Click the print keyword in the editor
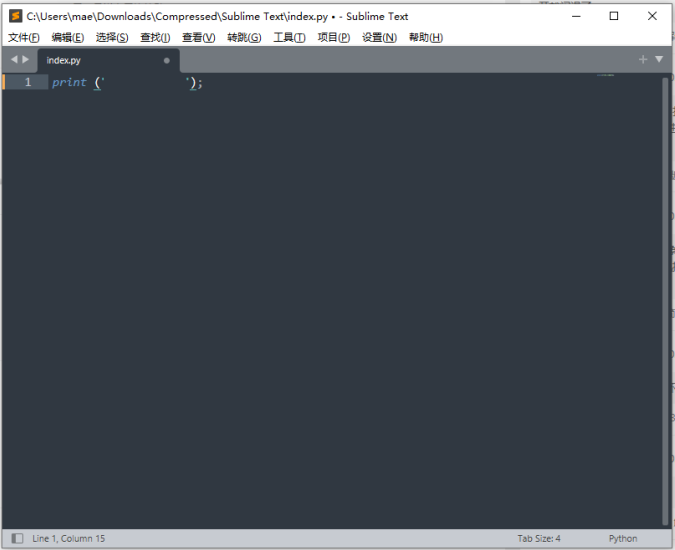The width and height of the screenshot is (675, 550). pyautogui.click(x=69, y=82)
